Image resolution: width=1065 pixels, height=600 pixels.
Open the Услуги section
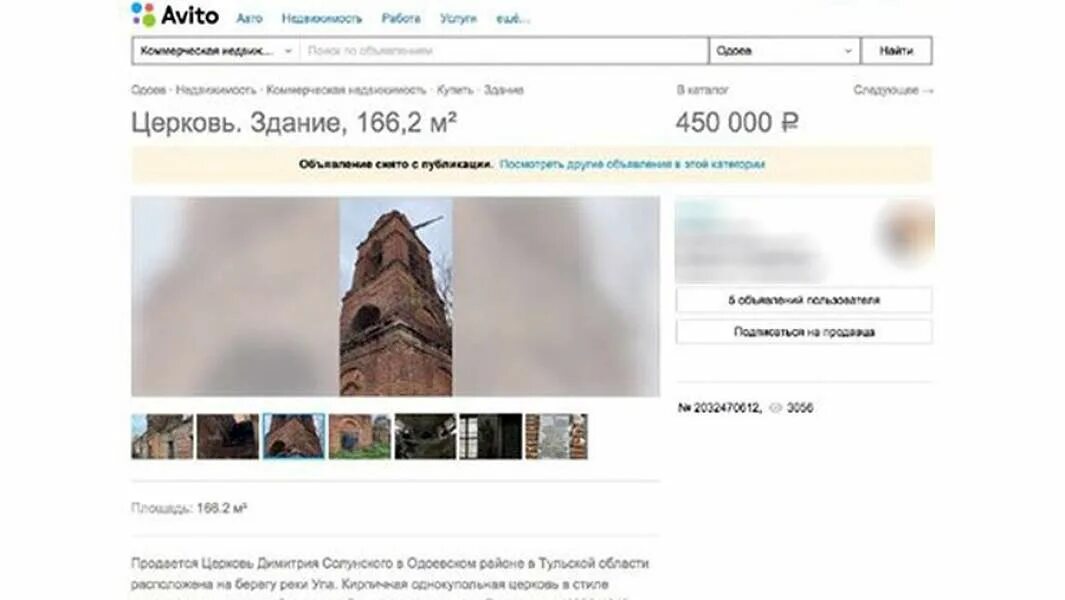pyautogui.click(x=458, y=18)
